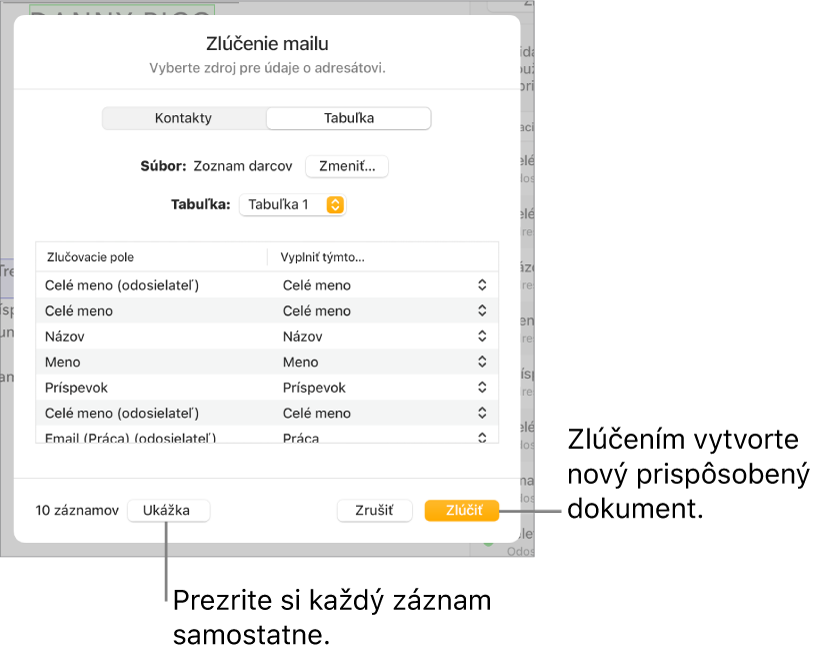Select the Vyplniť týmto... column header
This screenshot has height=660, width=827.
322,257
